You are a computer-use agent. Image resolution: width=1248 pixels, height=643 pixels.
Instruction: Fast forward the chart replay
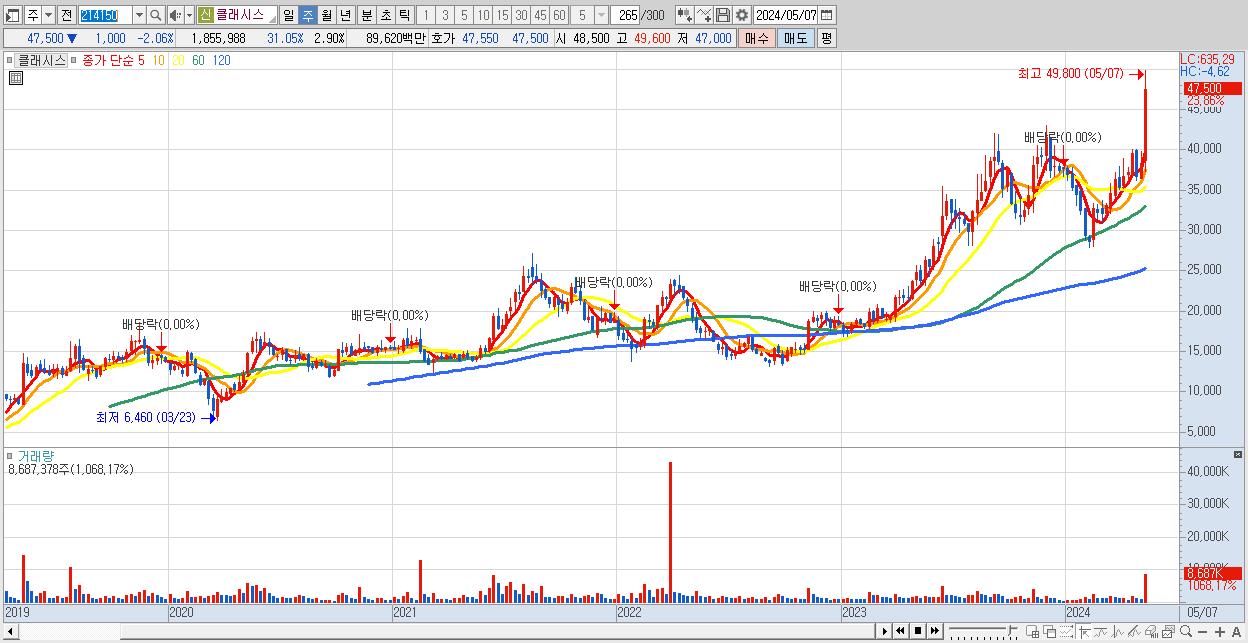point(934,631)
